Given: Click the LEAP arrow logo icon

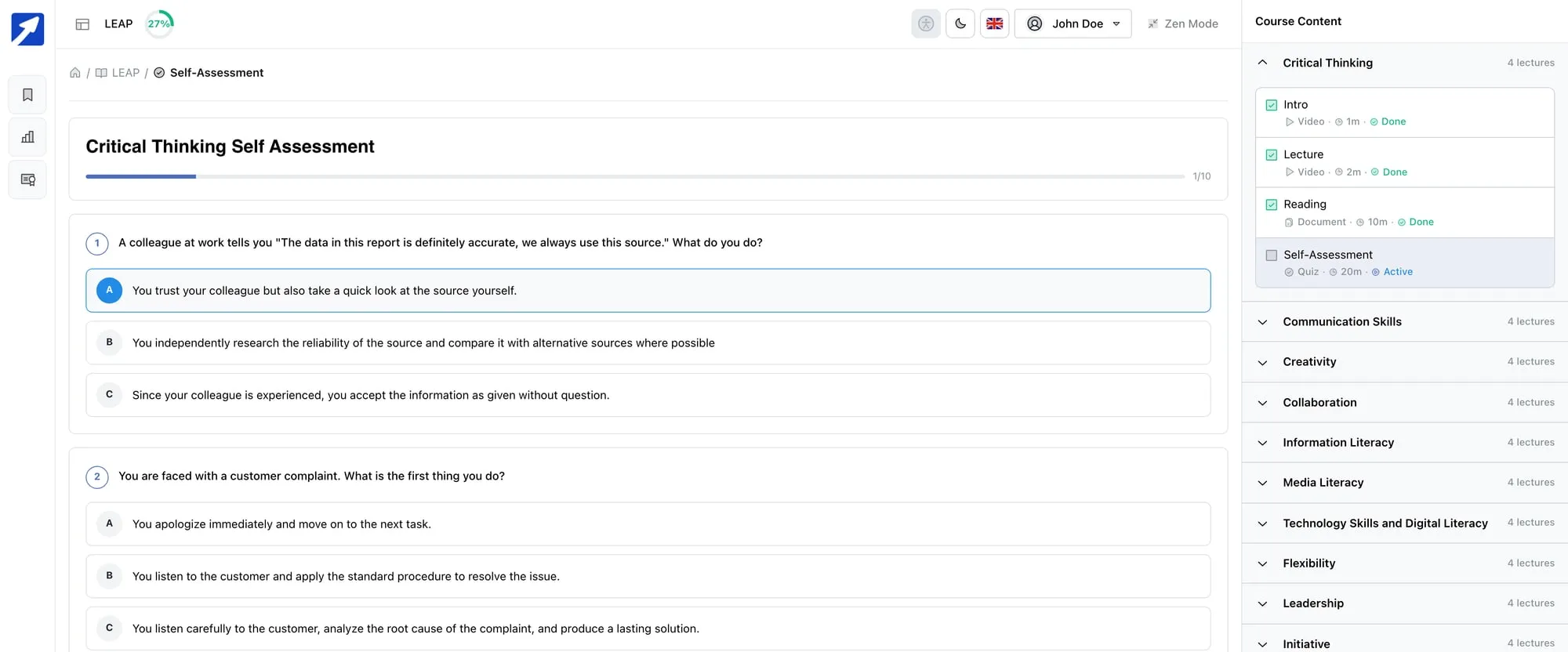Looking at the screenshot, I should click(x=27, y=29).
